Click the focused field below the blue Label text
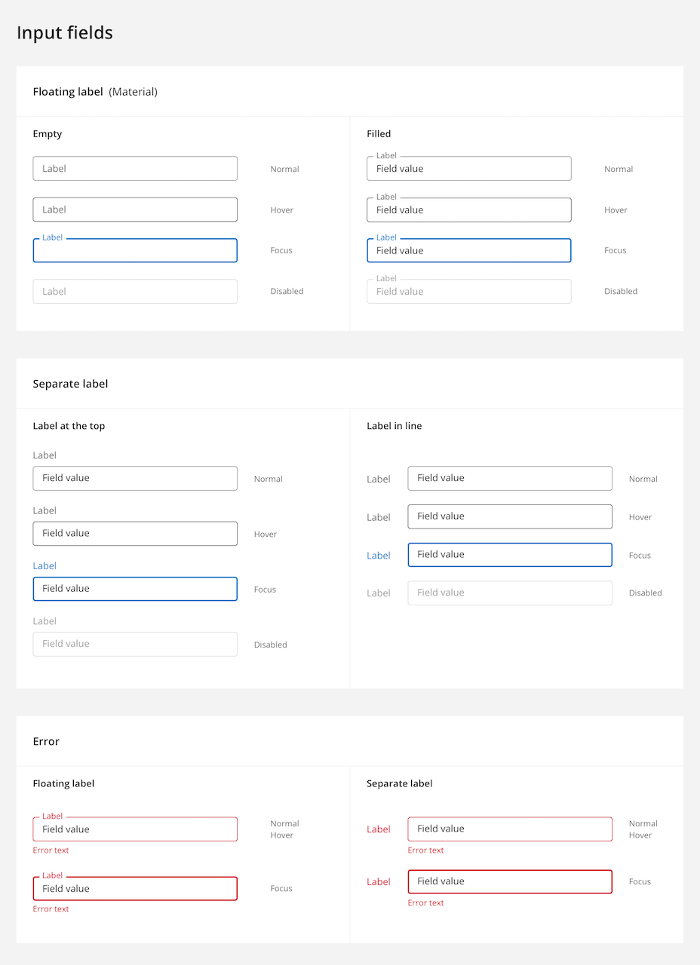This screenshot has height=965, width=700. (135, 588)
